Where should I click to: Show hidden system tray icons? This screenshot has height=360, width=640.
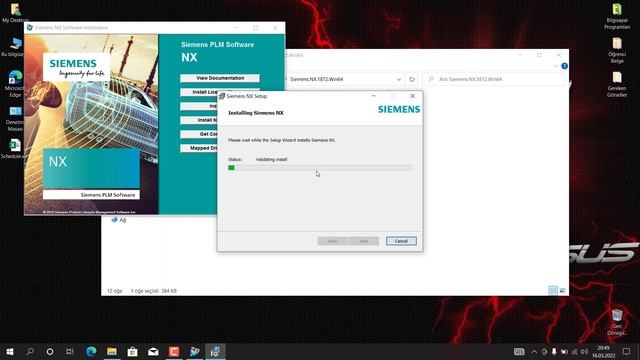coord(534,351)
